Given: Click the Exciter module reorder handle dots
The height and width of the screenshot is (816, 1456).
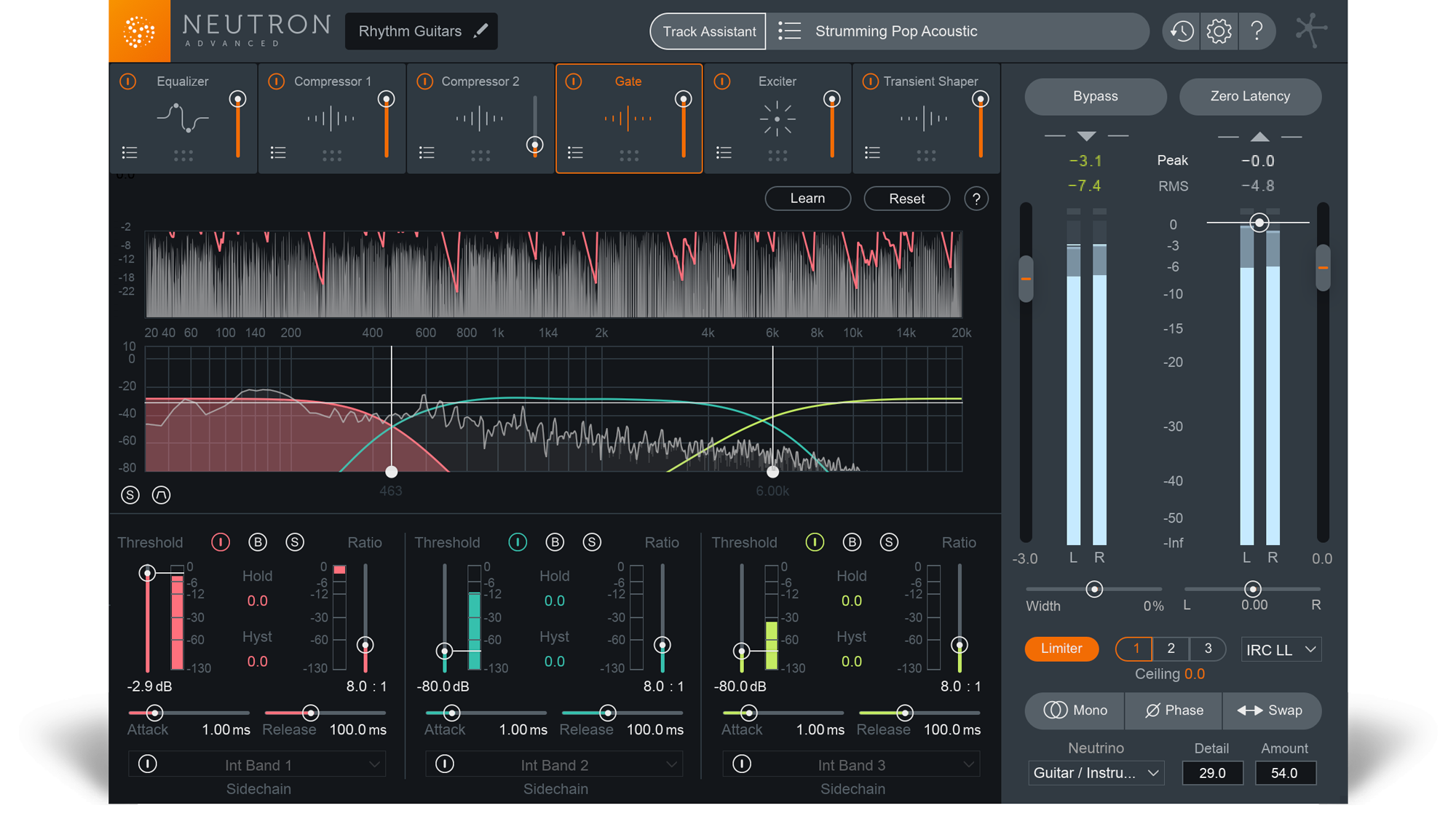Looking at the screenshot, I should tap(778, 155).
